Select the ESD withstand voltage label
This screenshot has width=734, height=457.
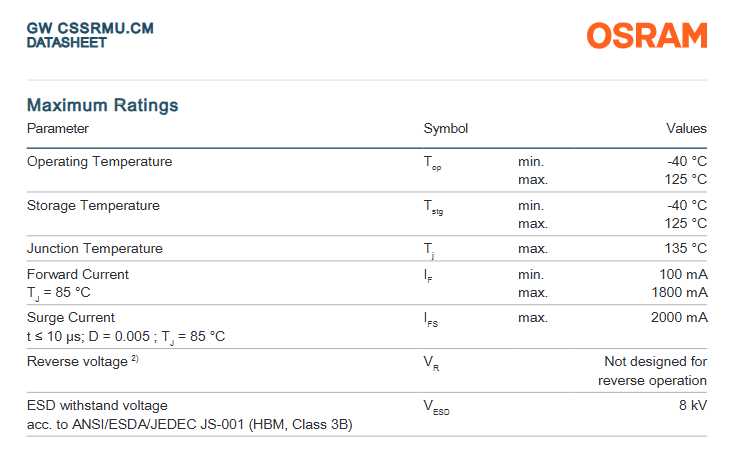coord(97,406)
